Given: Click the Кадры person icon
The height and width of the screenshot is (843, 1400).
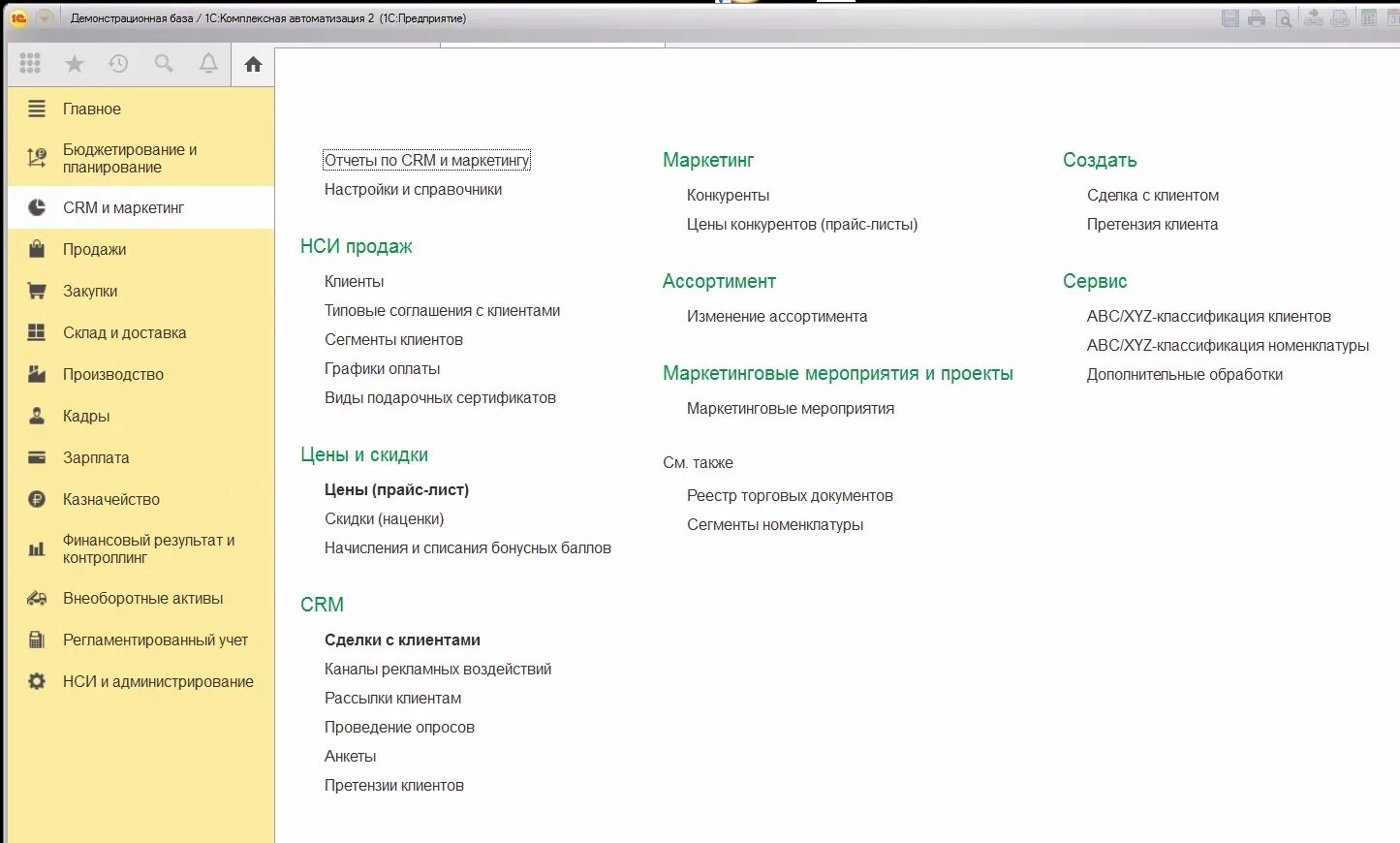Looking at the screenshot, I should [37, 416].
